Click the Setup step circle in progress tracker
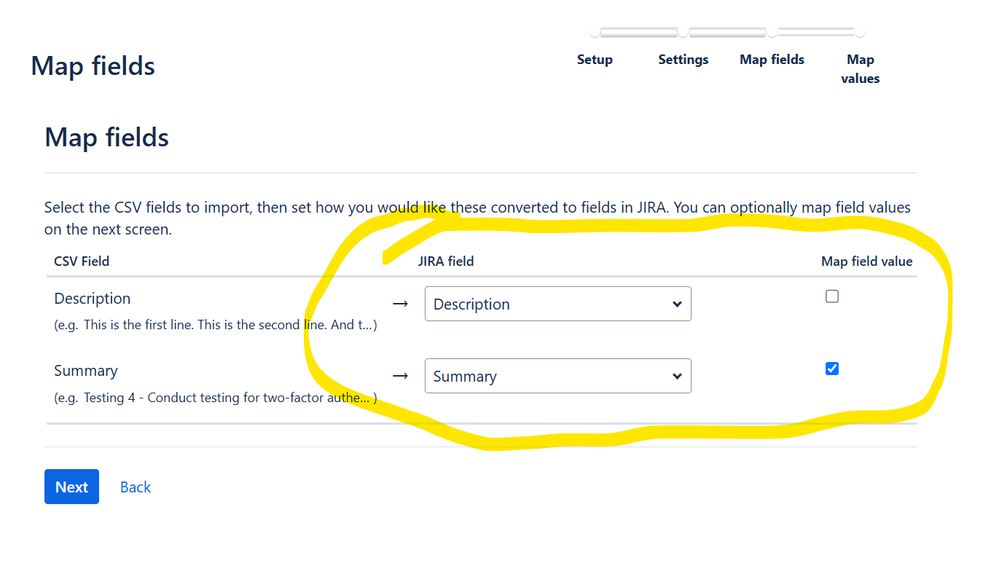 tap(594, 32)
